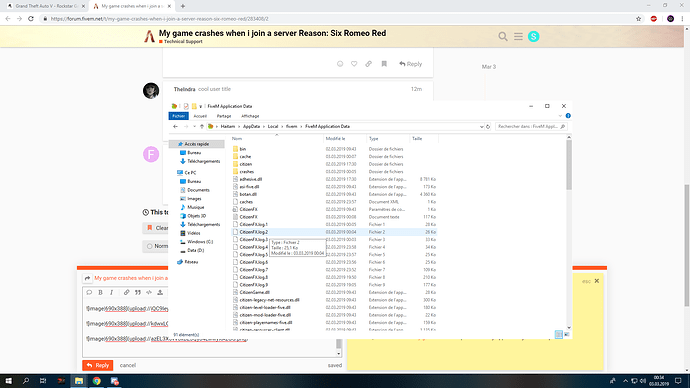Sort by the Nom column header
Screen dimensions: 690x388
coord(237,139)
